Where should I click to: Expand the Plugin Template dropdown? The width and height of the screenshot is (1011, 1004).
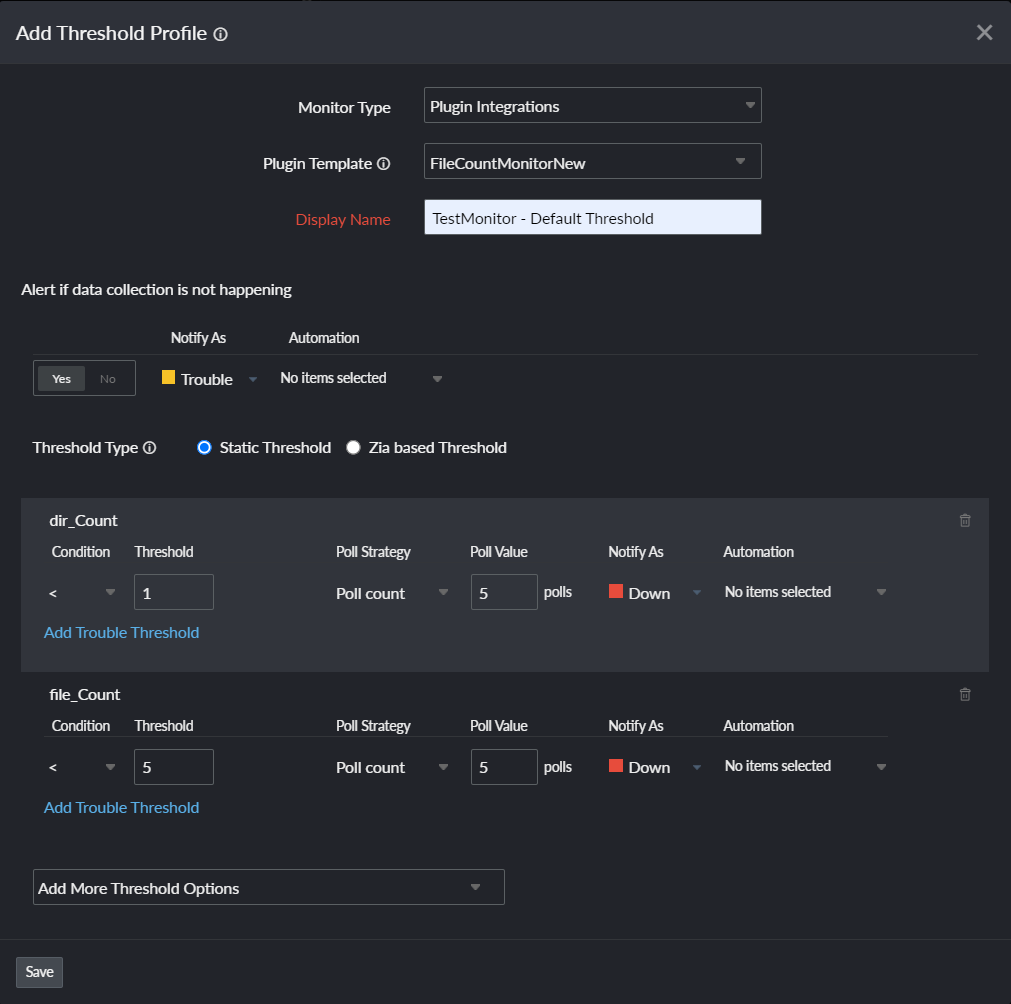pyautogui.click(x=592, y=161)
